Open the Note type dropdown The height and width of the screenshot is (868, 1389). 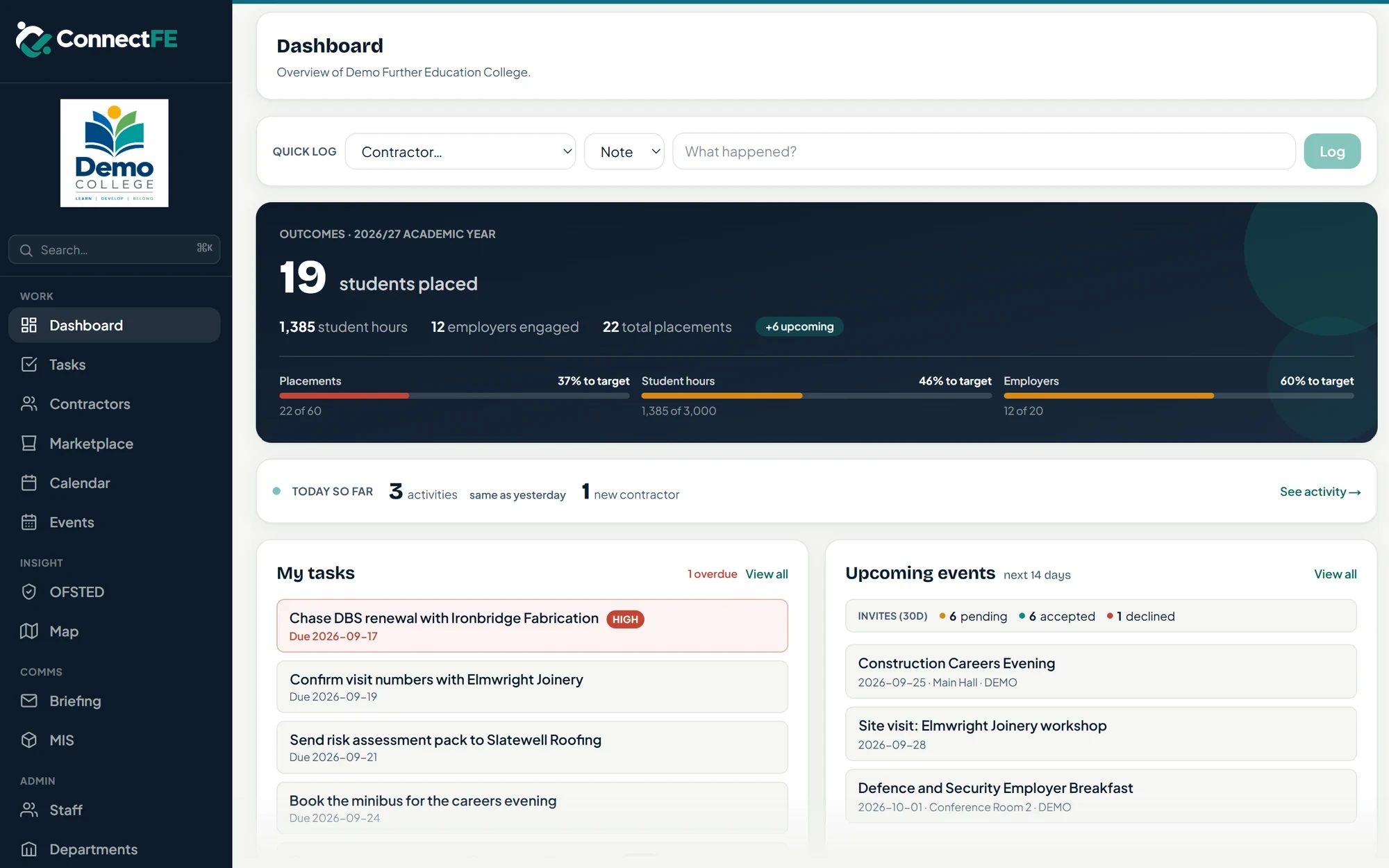624,151
